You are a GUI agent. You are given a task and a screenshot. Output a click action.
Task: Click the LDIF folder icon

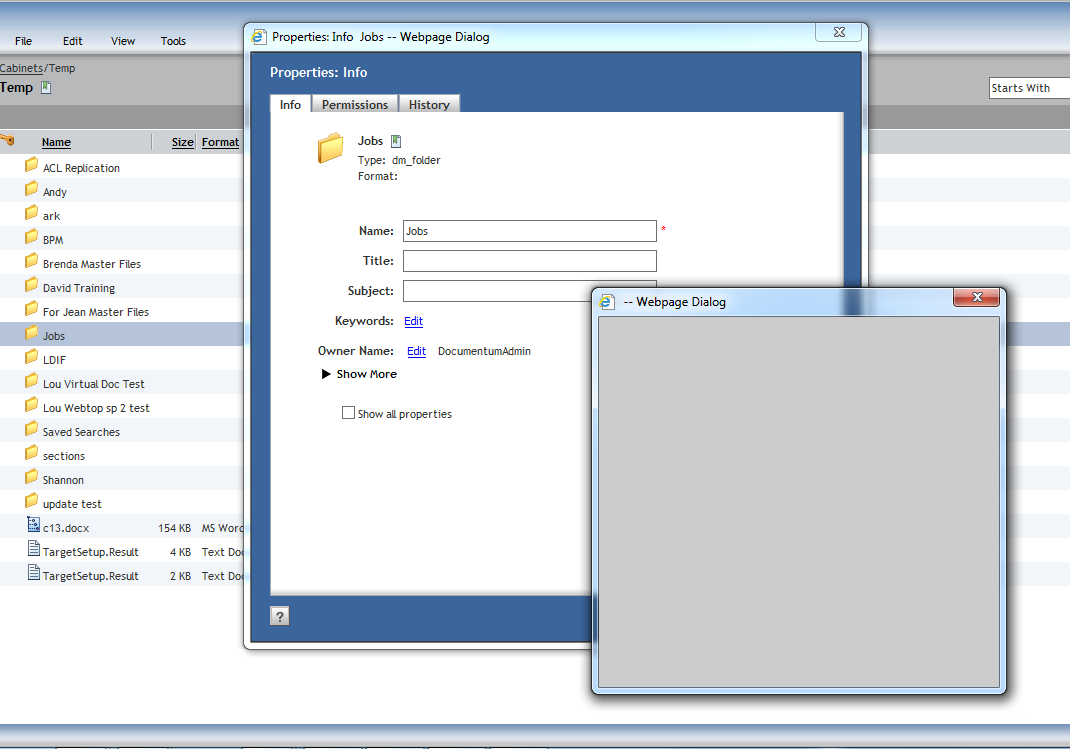(x=31, y=357)
